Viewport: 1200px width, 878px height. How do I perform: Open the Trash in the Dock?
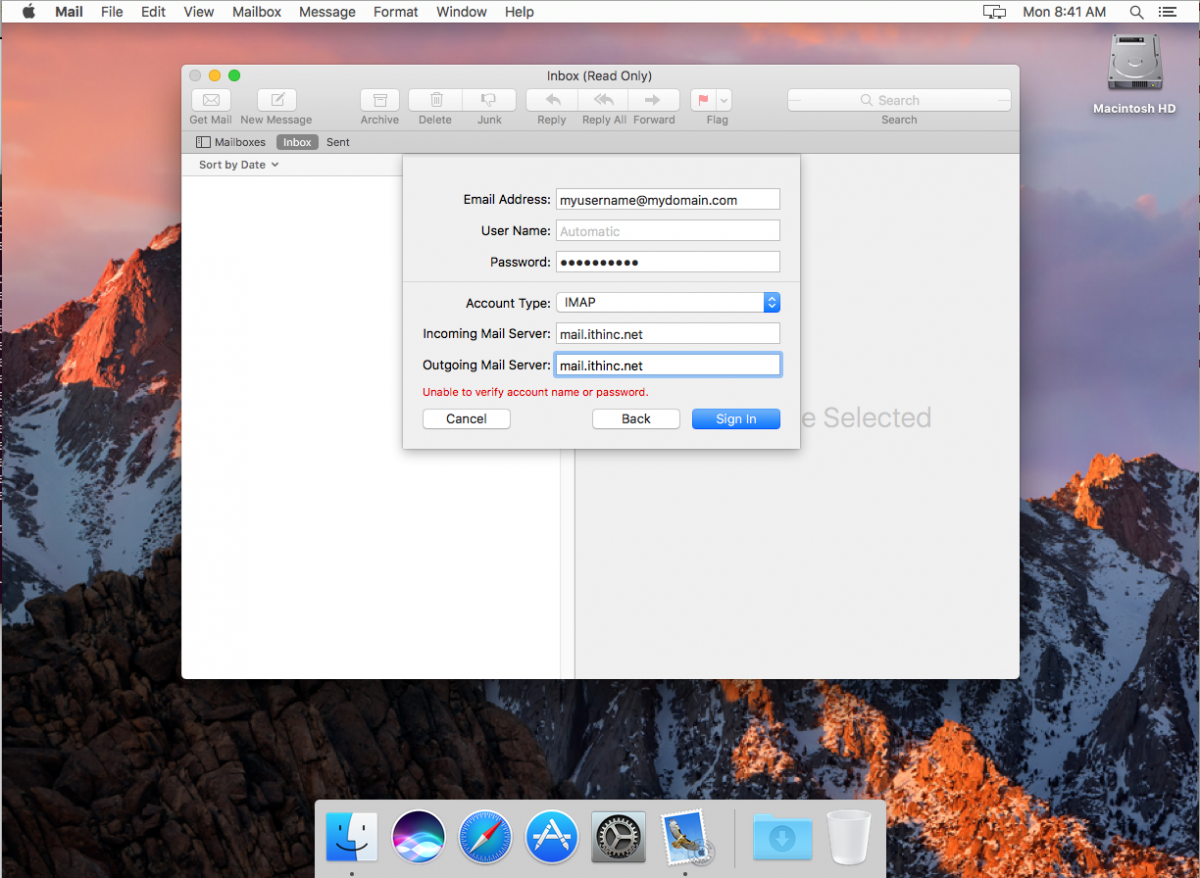(849, 837)
